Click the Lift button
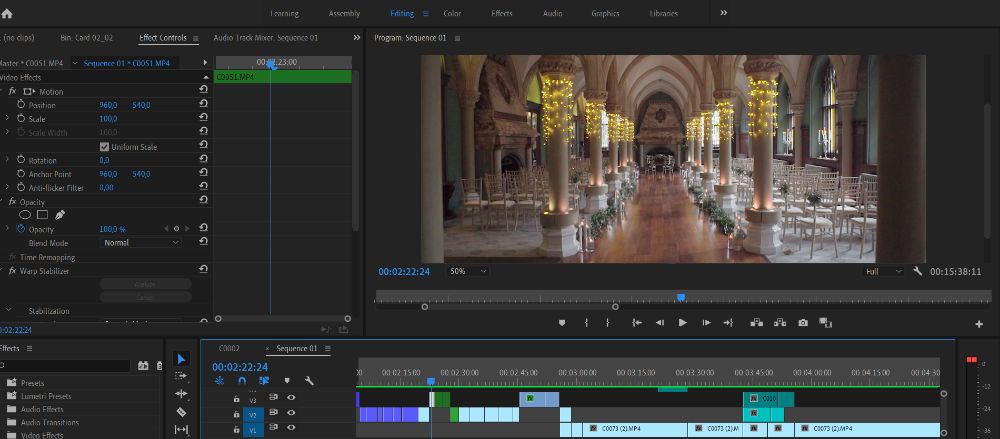The image size is (1000, 439). coord(757,323)
